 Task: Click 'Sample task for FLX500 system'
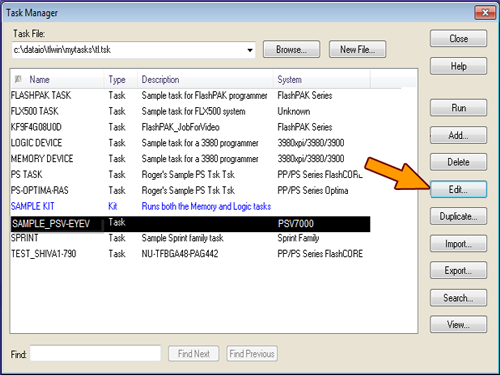click(193, 111)
